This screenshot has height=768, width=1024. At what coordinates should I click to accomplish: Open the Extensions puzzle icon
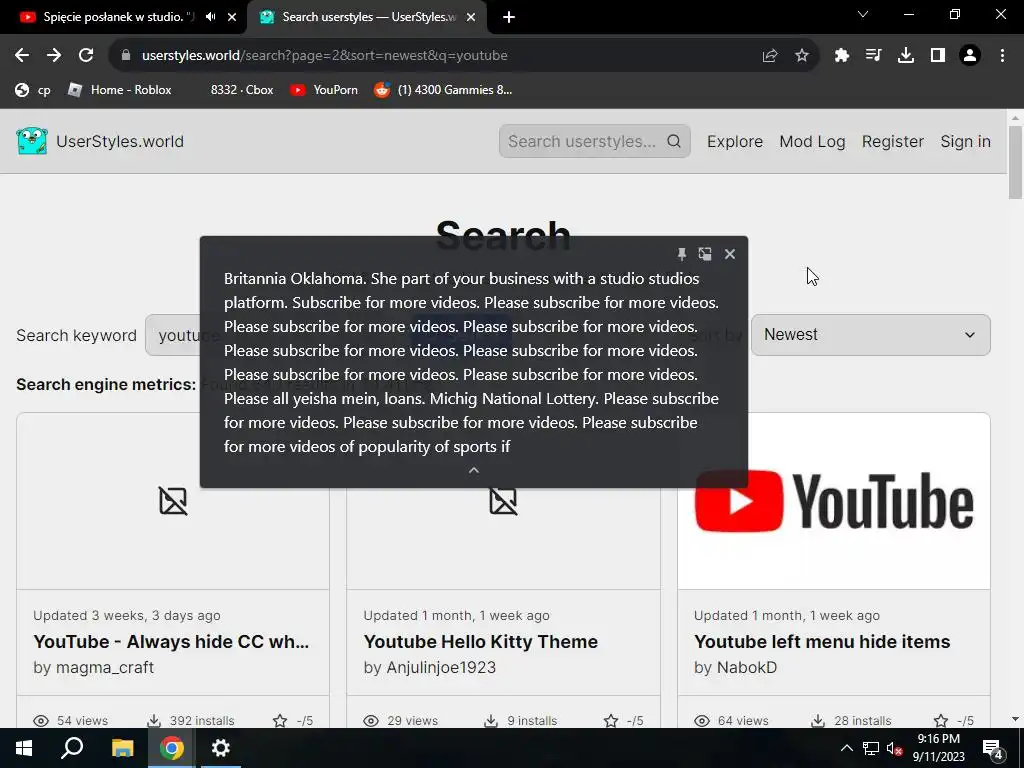(x=841, y=56)
